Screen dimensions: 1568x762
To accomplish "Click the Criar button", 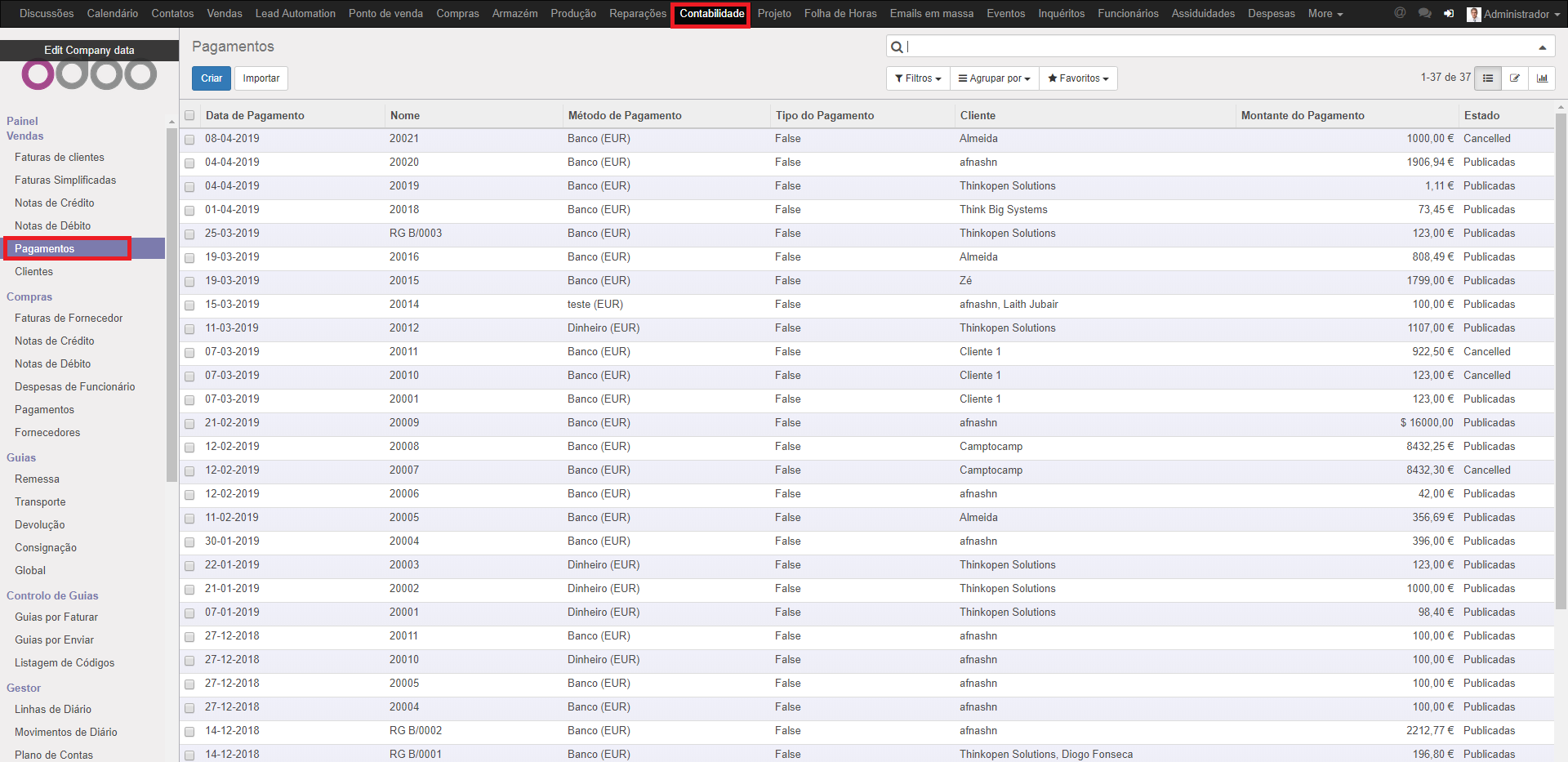I will [212, 78].
